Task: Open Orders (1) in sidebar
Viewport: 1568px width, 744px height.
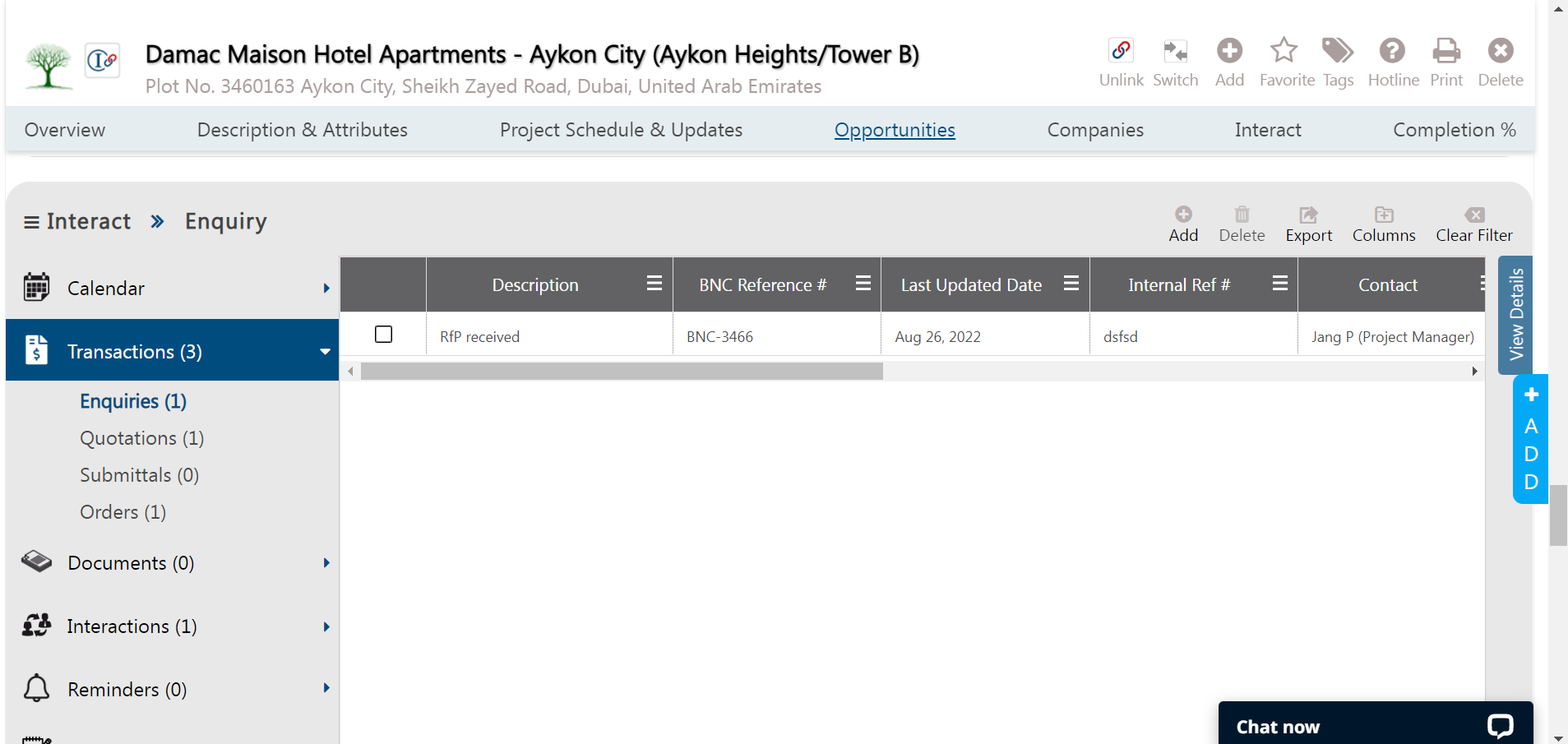Action: coord(123,512)
